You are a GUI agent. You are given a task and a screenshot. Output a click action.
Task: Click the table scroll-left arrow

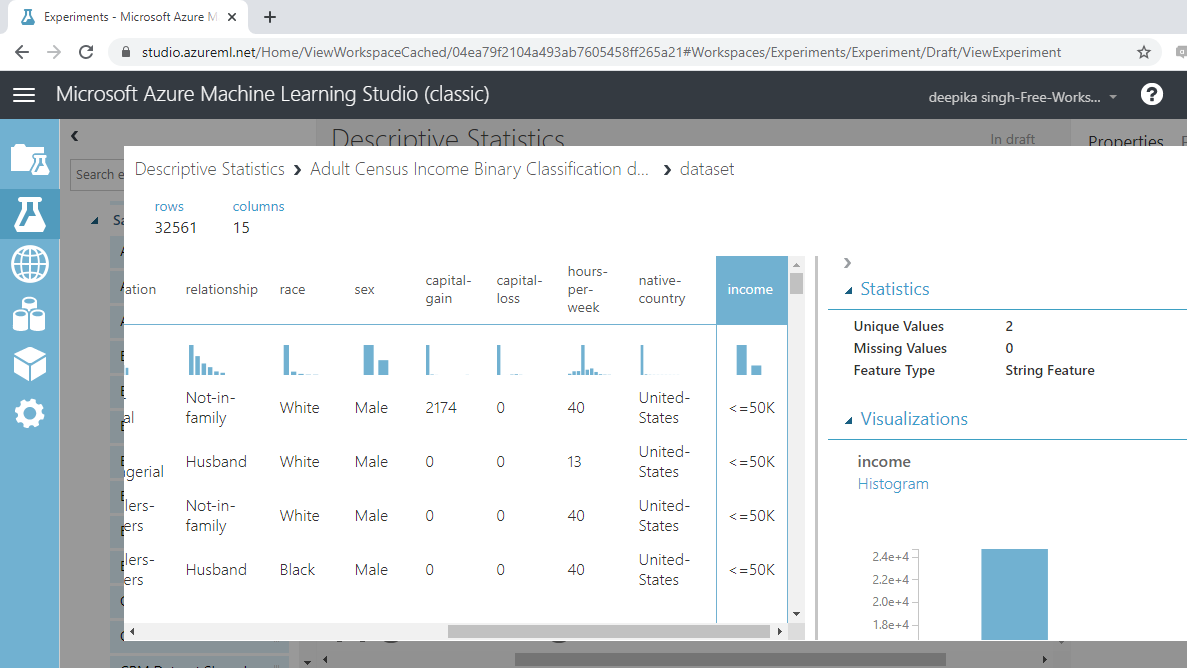132,632
